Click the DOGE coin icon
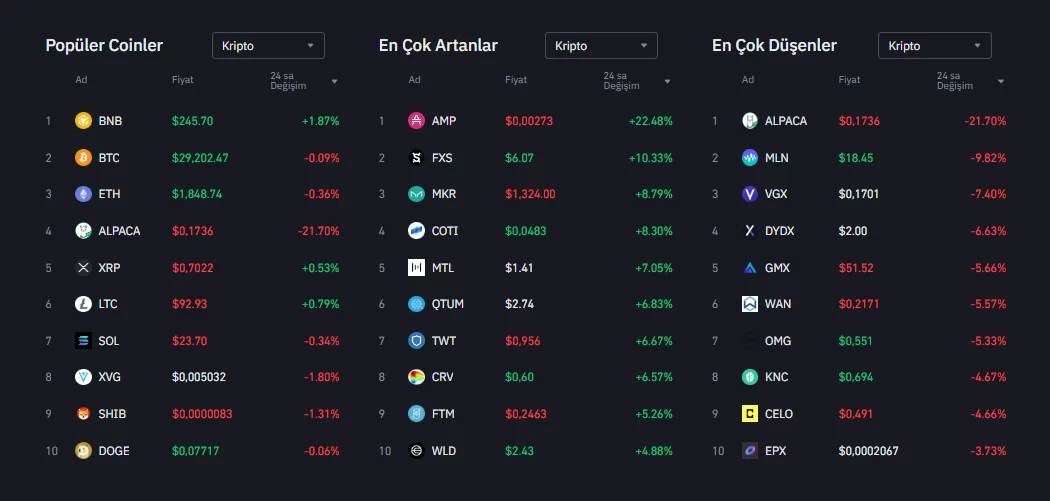 83,450
